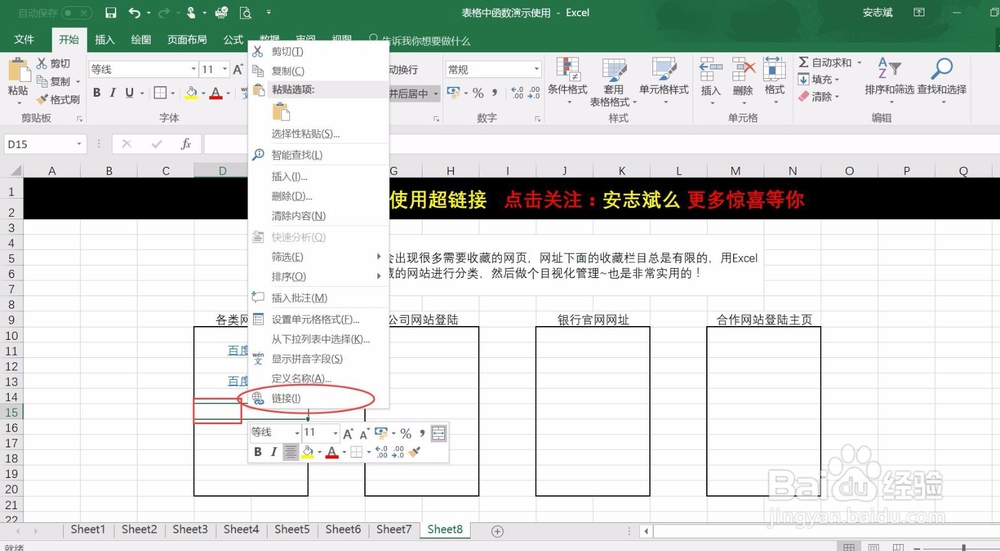Screen dimensions: 1000x551
Task: Choose Paste Special in context menu
Action: point(318,134)
